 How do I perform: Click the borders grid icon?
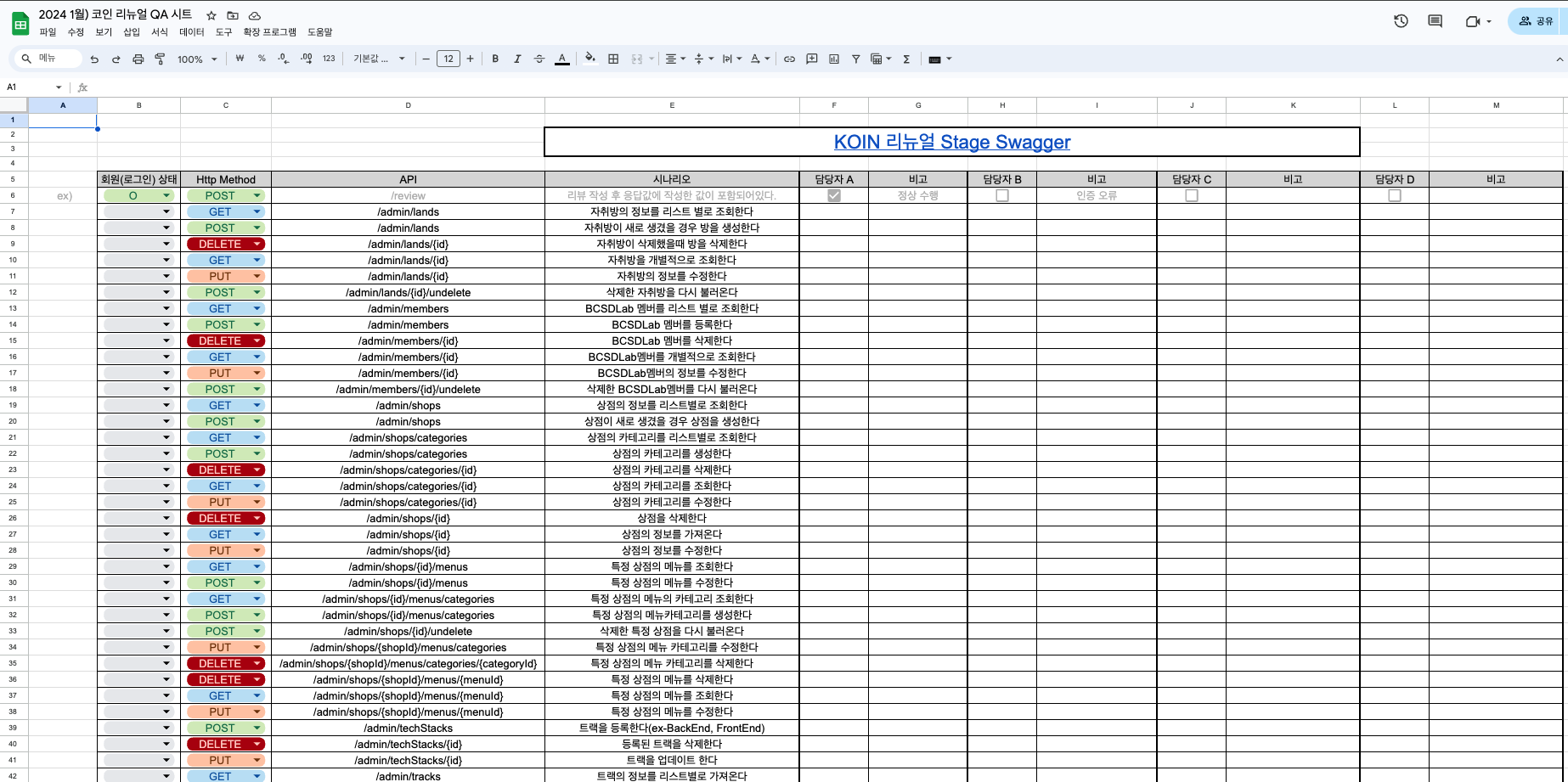click(613, 59)
